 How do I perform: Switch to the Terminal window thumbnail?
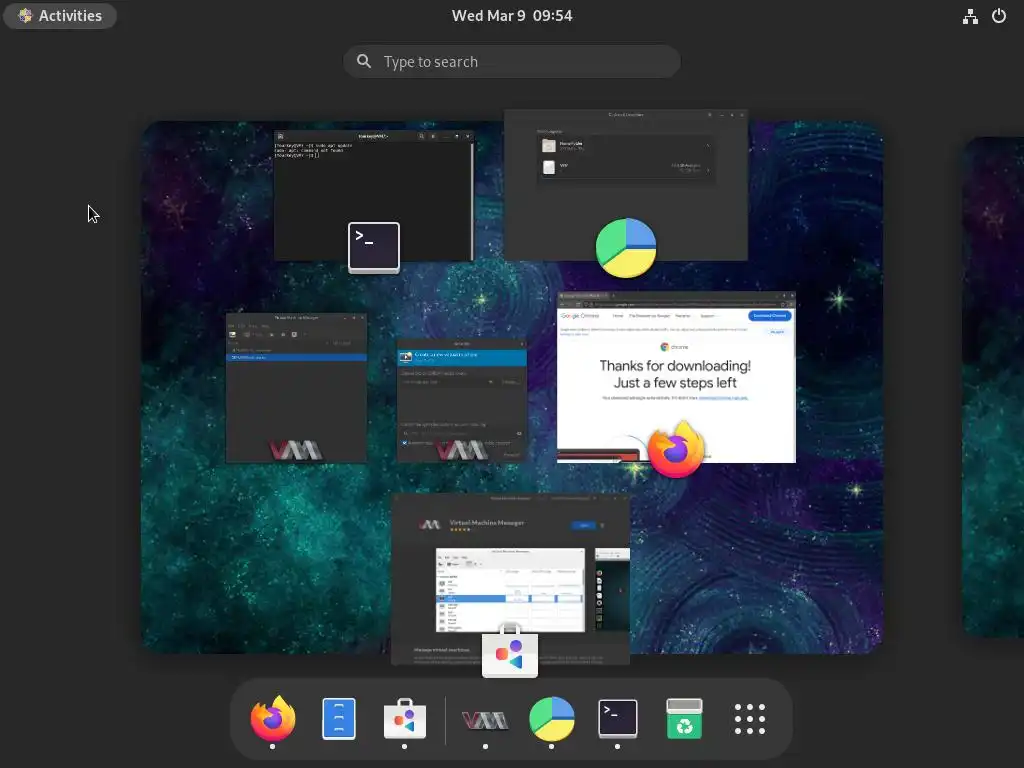click(x=374, y=195)
